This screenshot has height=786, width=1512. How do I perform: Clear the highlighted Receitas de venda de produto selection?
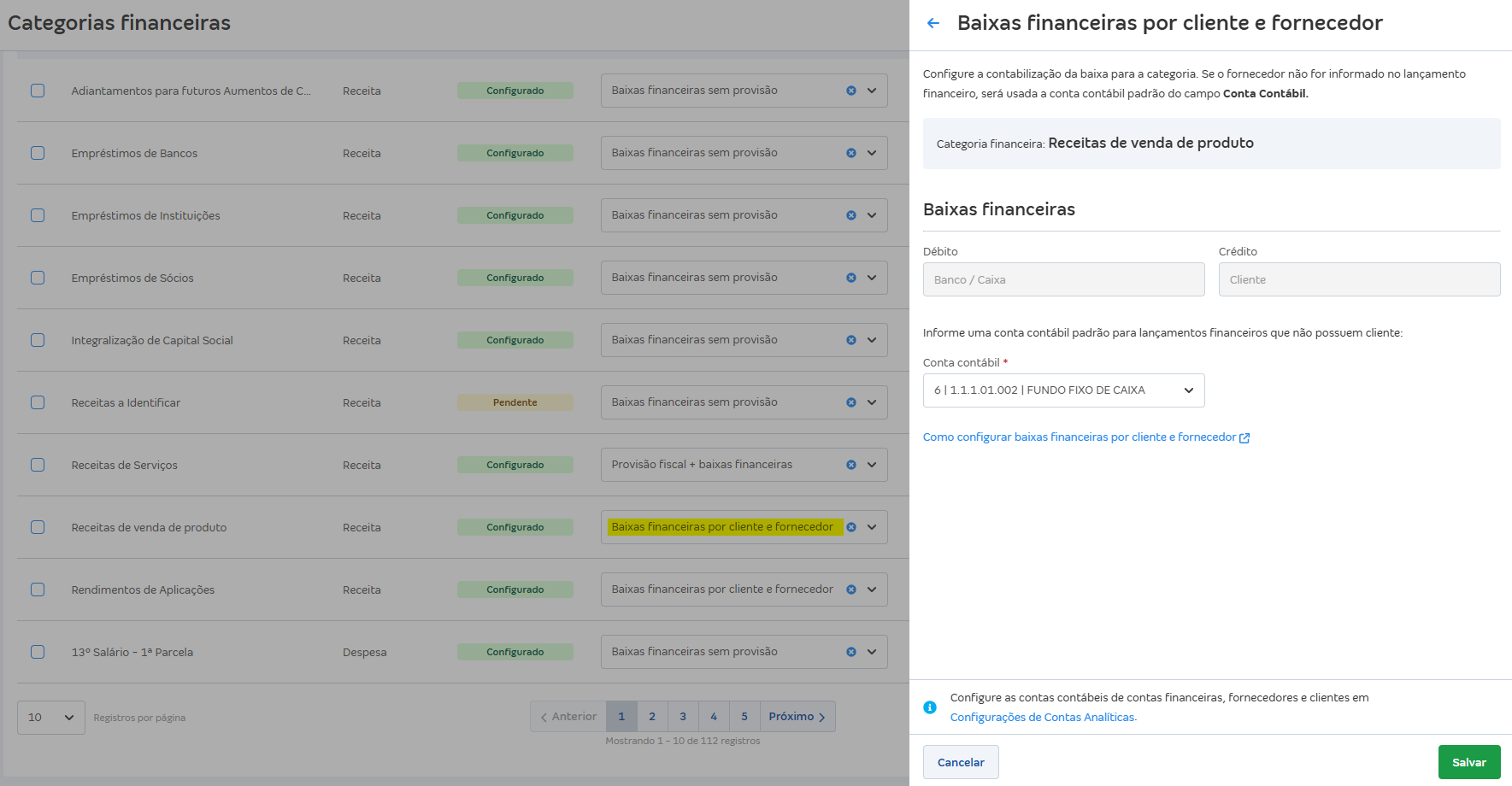click(x=851, y=527)
